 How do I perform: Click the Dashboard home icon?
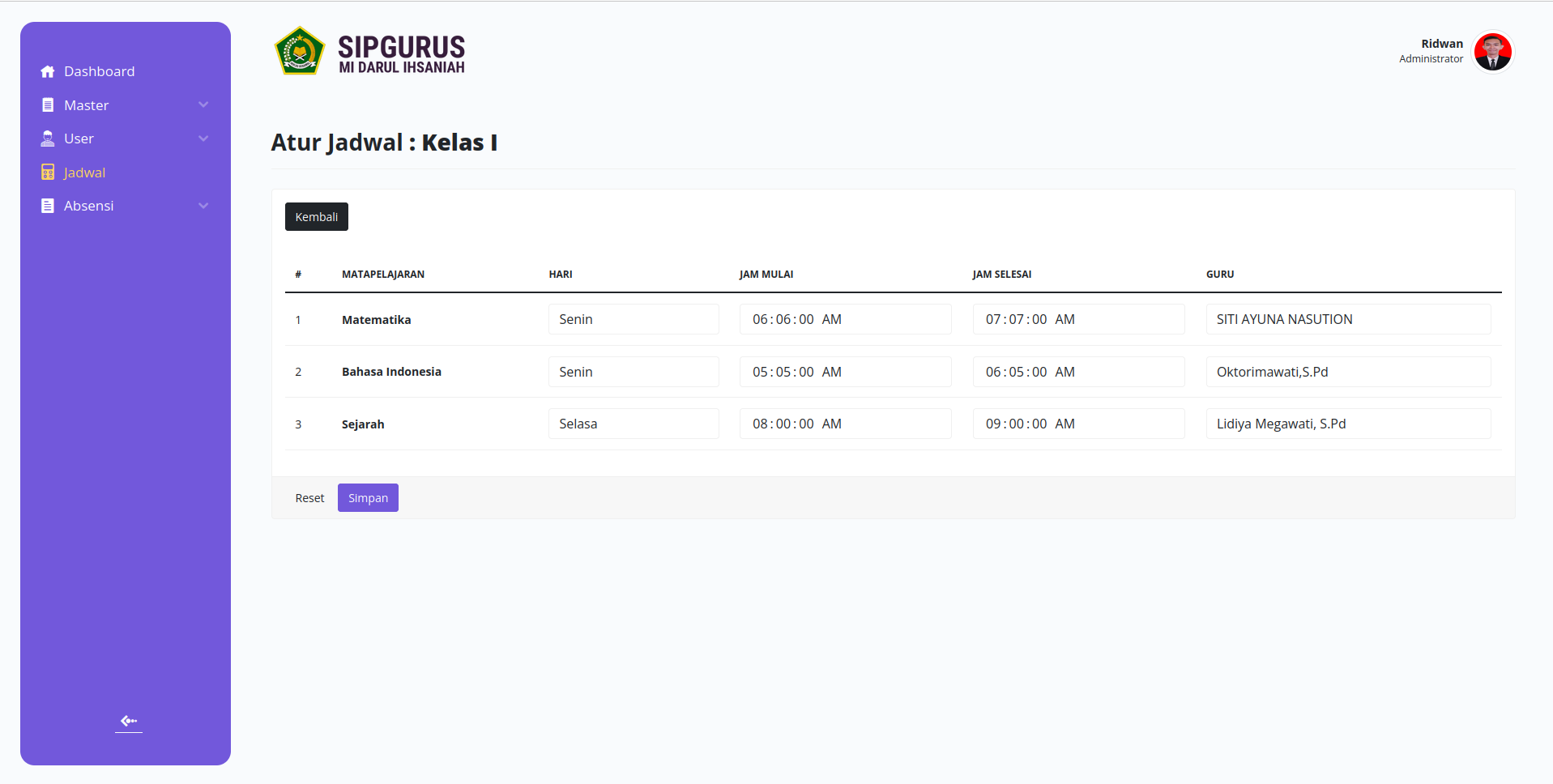point(48,71)
